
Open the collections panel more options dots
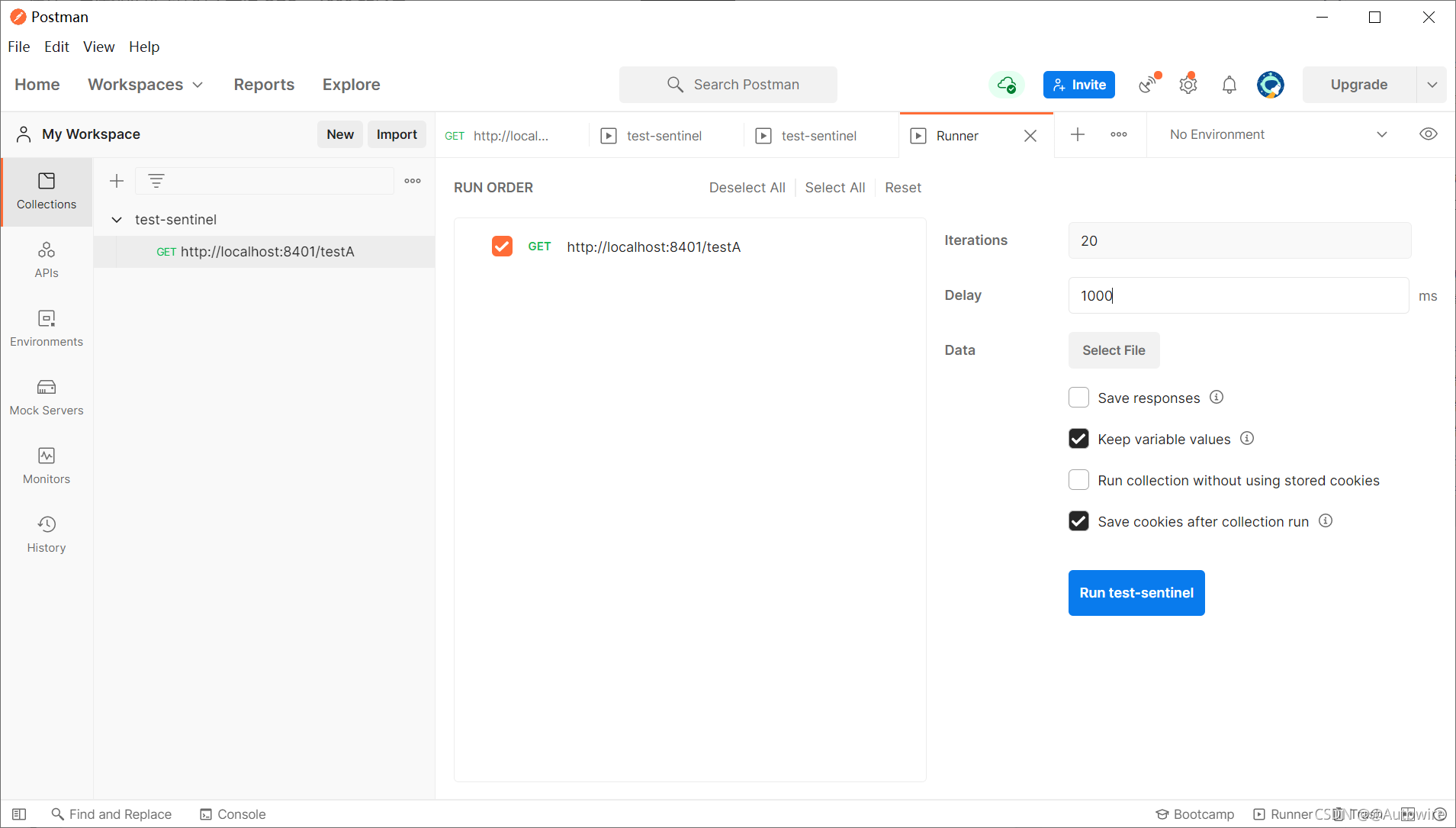pos(413,181)
